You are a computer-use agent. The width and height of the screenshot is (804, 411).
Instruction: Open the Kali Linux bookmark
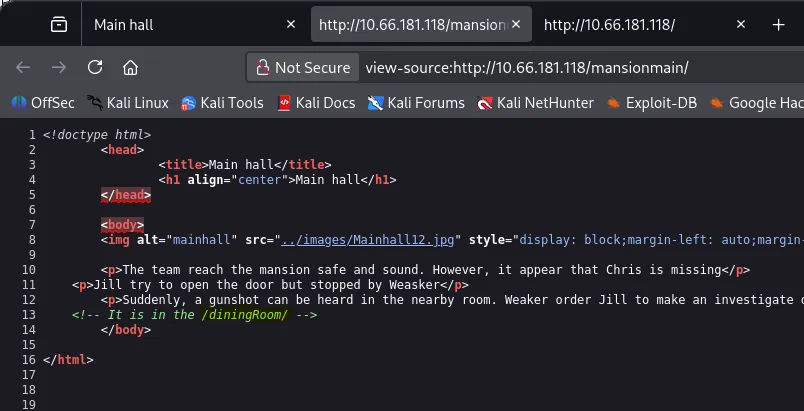pos(128,102)
